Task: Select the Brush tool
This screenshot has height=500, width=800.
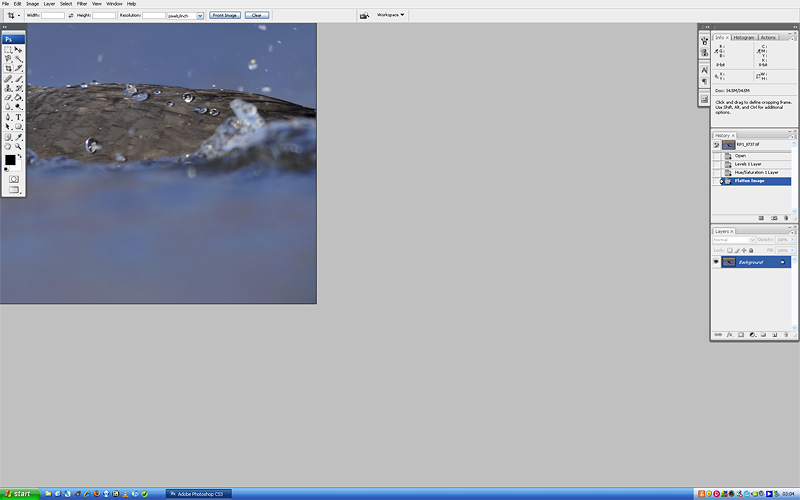Action: (x=18, y=79)
